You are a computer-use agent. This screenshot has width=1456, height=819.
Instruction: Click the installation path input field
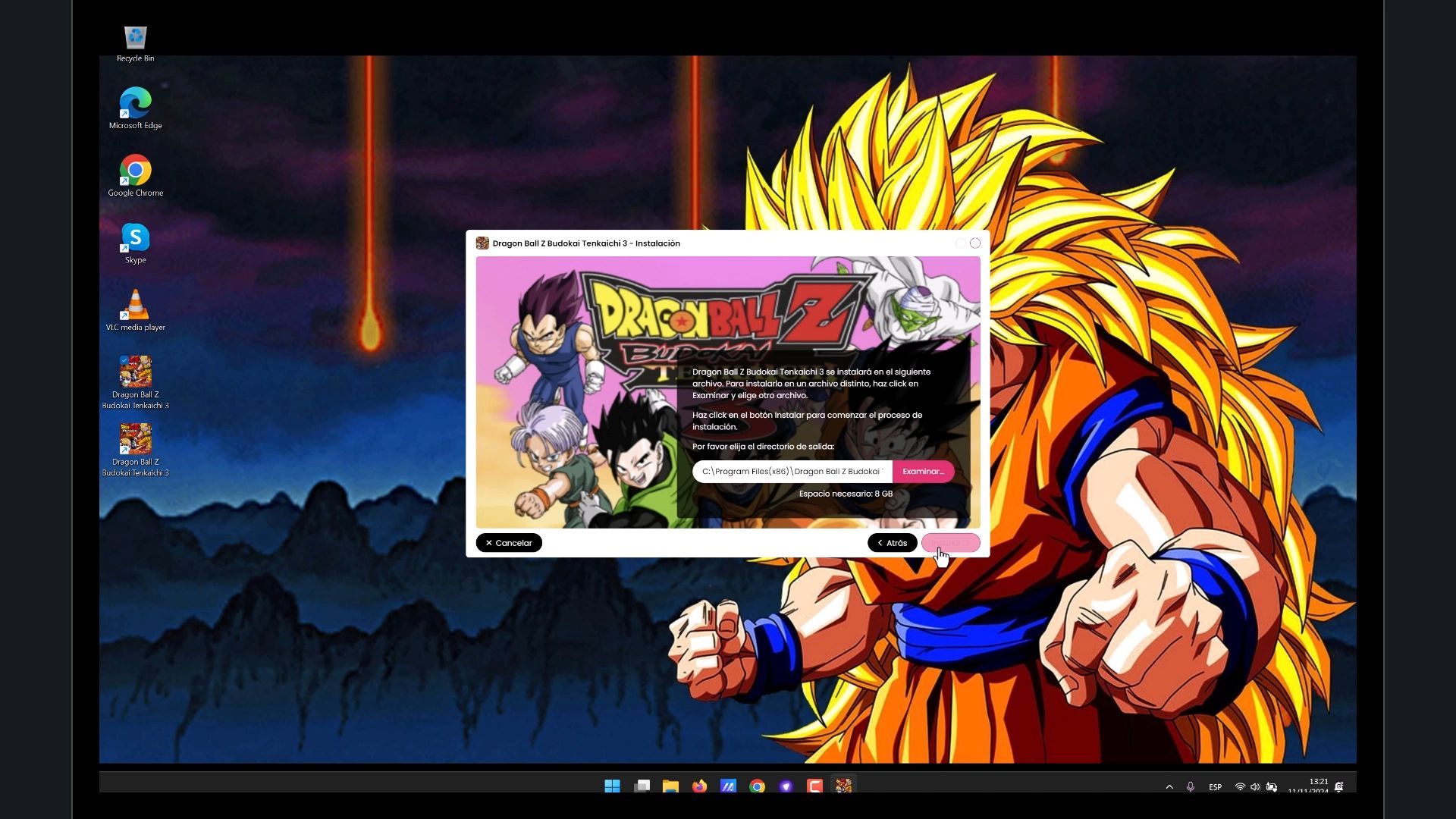coord(792,472)
